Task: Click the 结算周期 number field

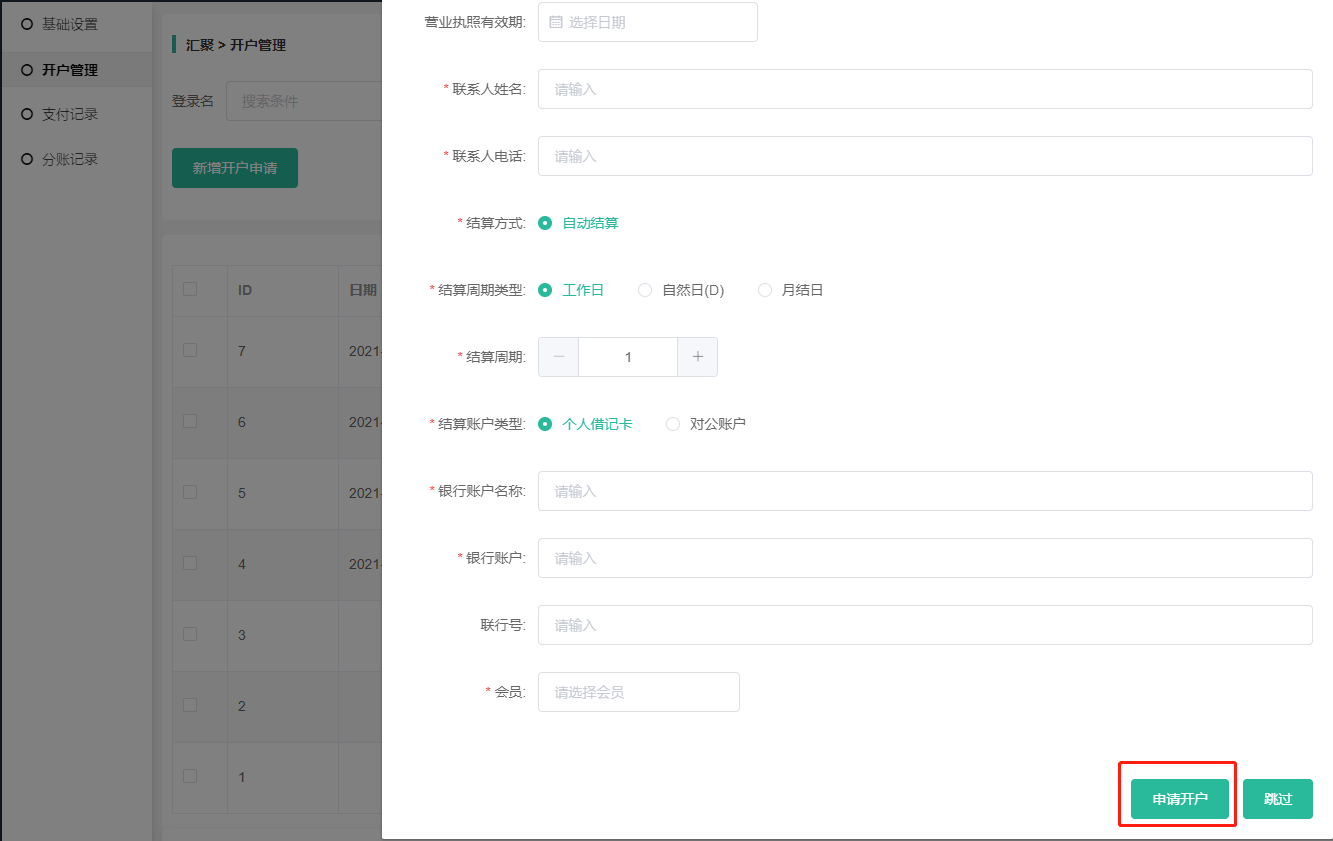Action: pyautogui.click(x=628, y=357)
